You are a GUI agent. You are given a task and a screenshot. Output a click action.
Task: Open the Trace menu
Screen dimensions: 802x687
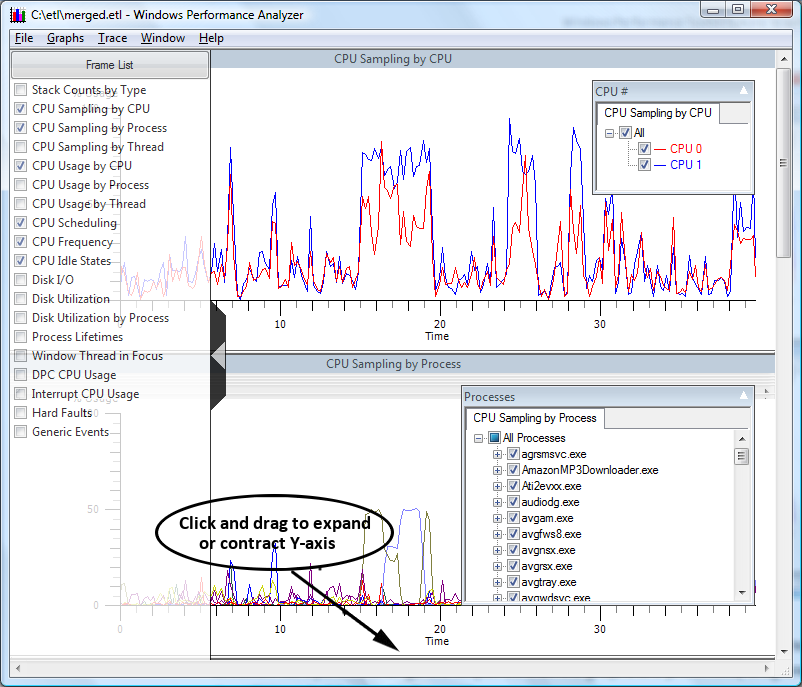(x=113, y=38)
